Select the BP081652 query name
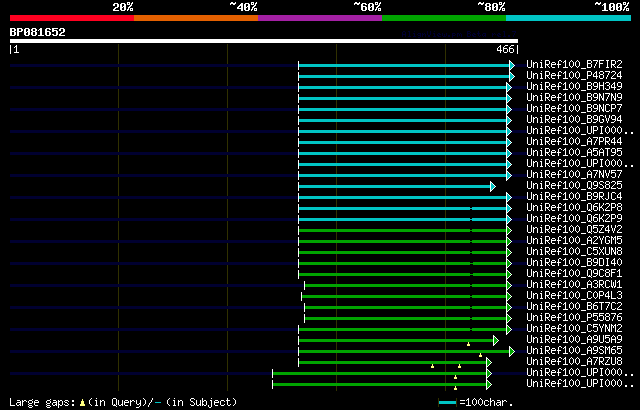This screenshot has width=640, height=410. (x=38, y=32)
